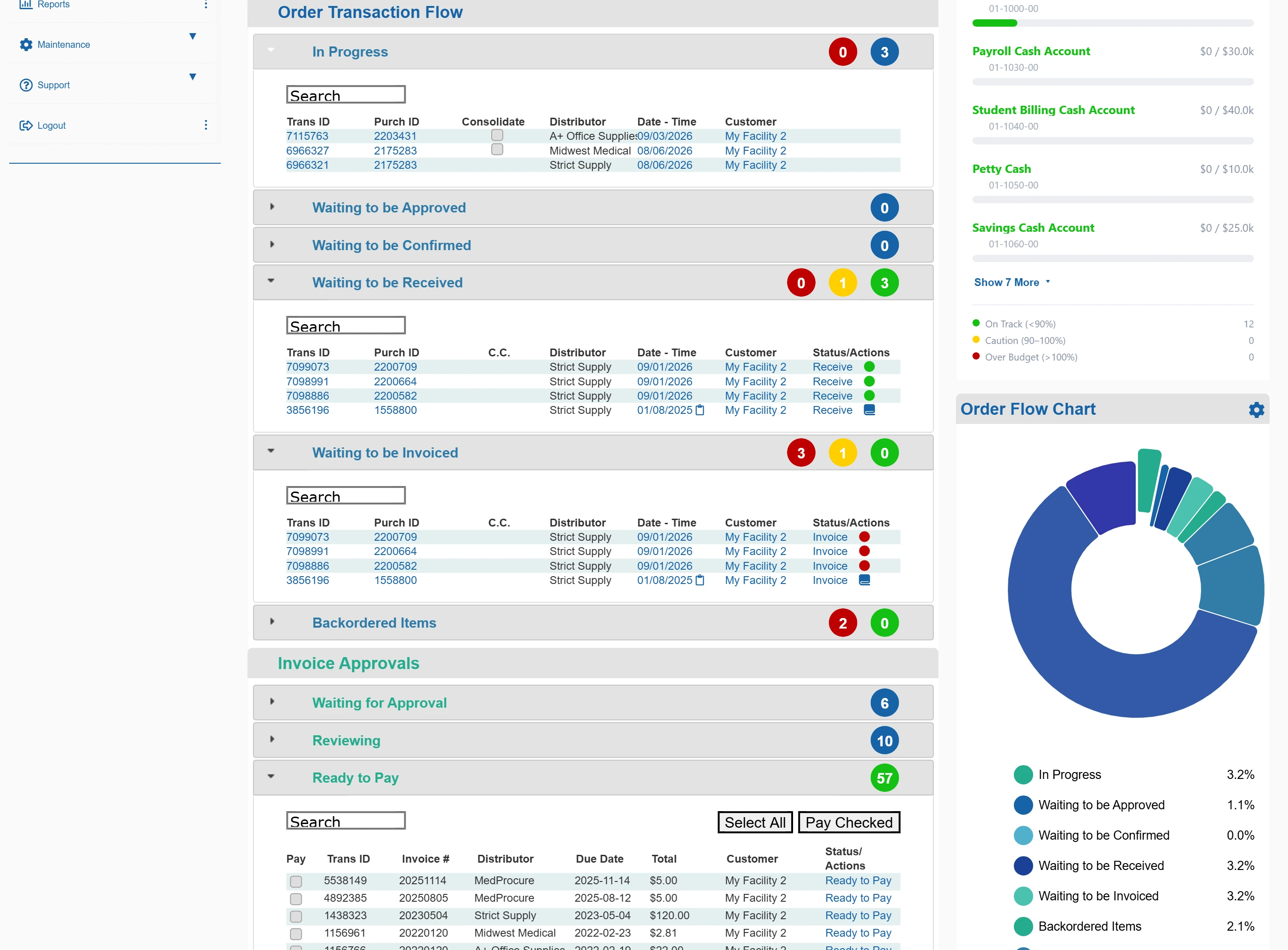This screenshot has width=1288, height=950.
Task: Click blue book status icon on Receive row 3856196
Action: tap(869, 410)
